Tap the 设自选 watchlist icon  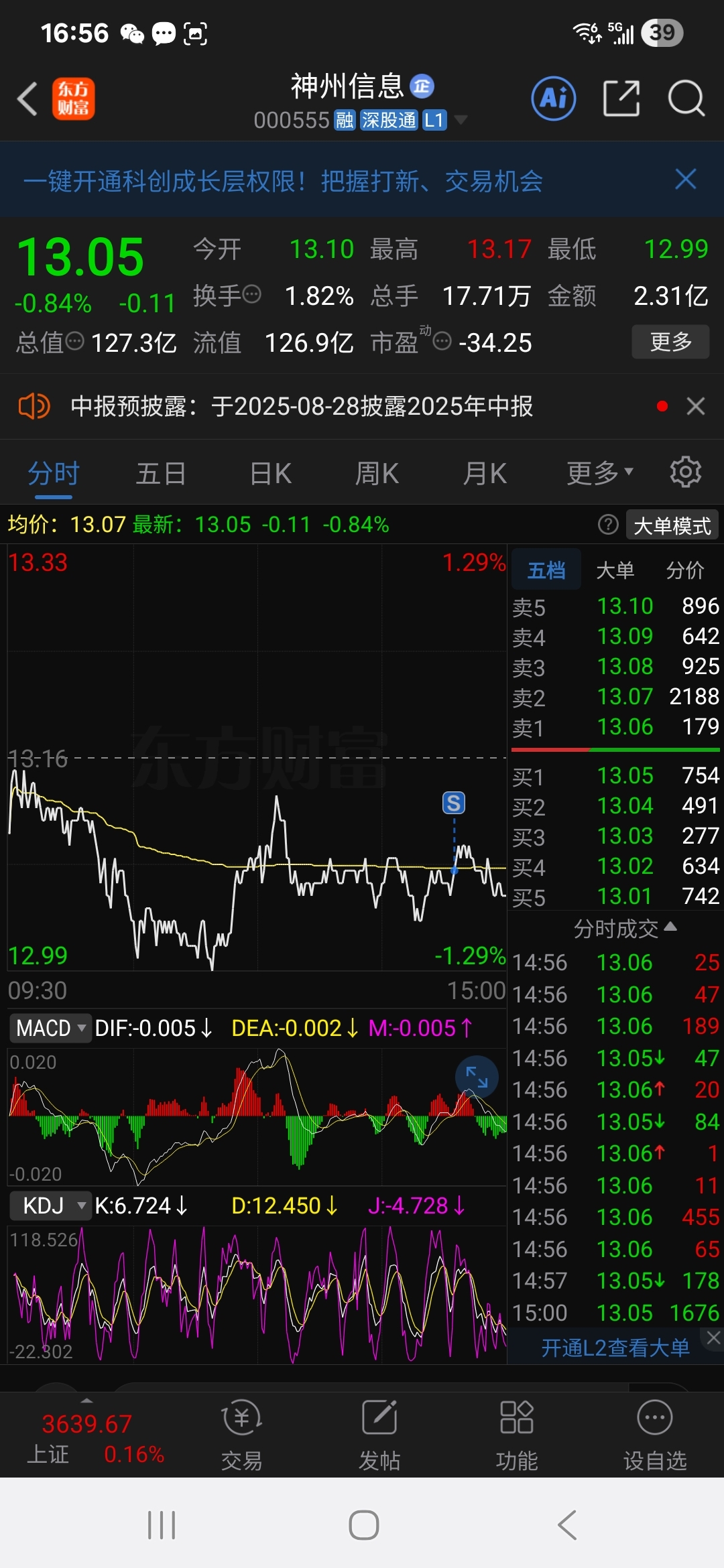click(655, 1435)
